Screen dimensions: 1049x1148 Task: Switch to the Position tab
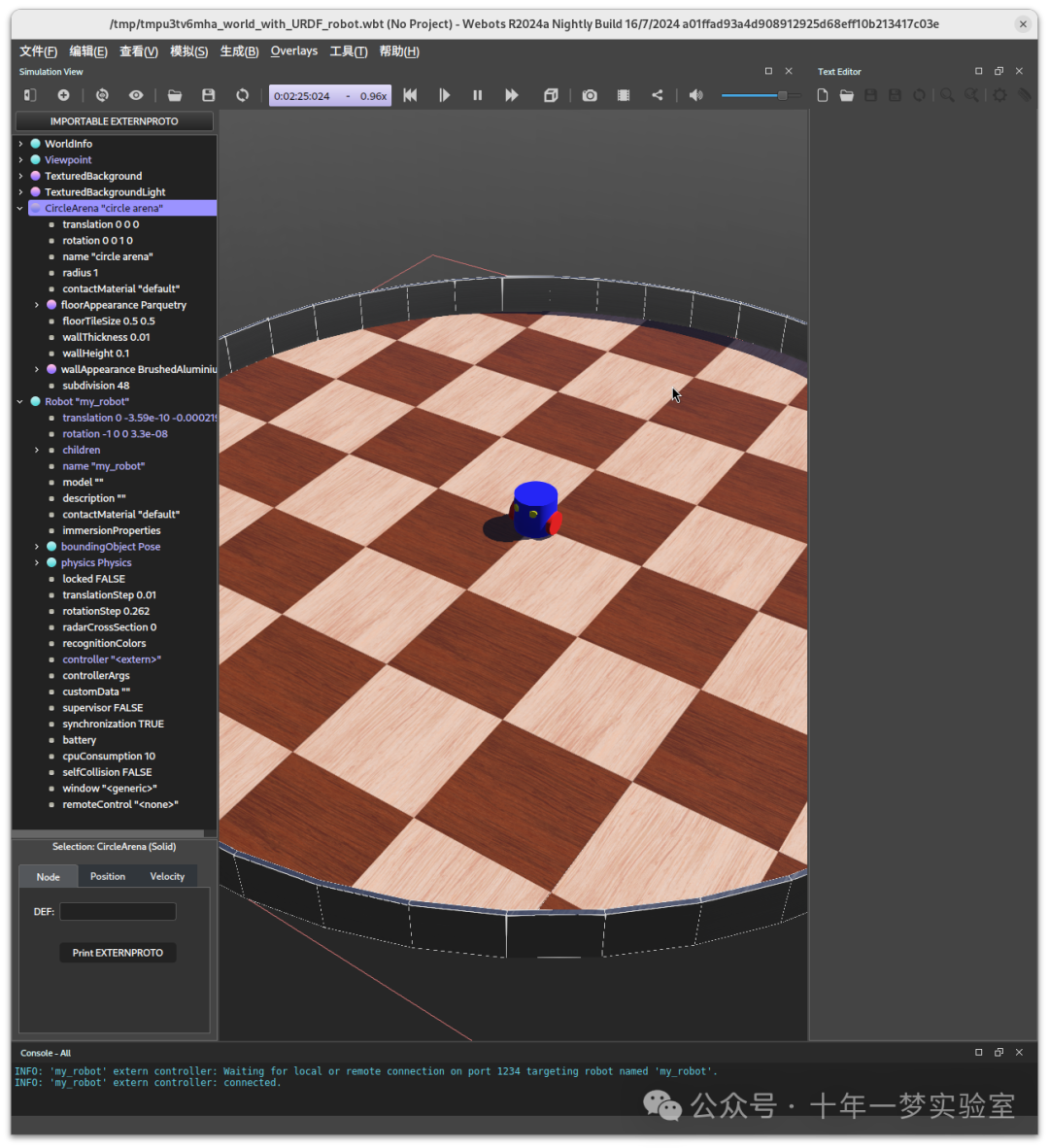108,876
